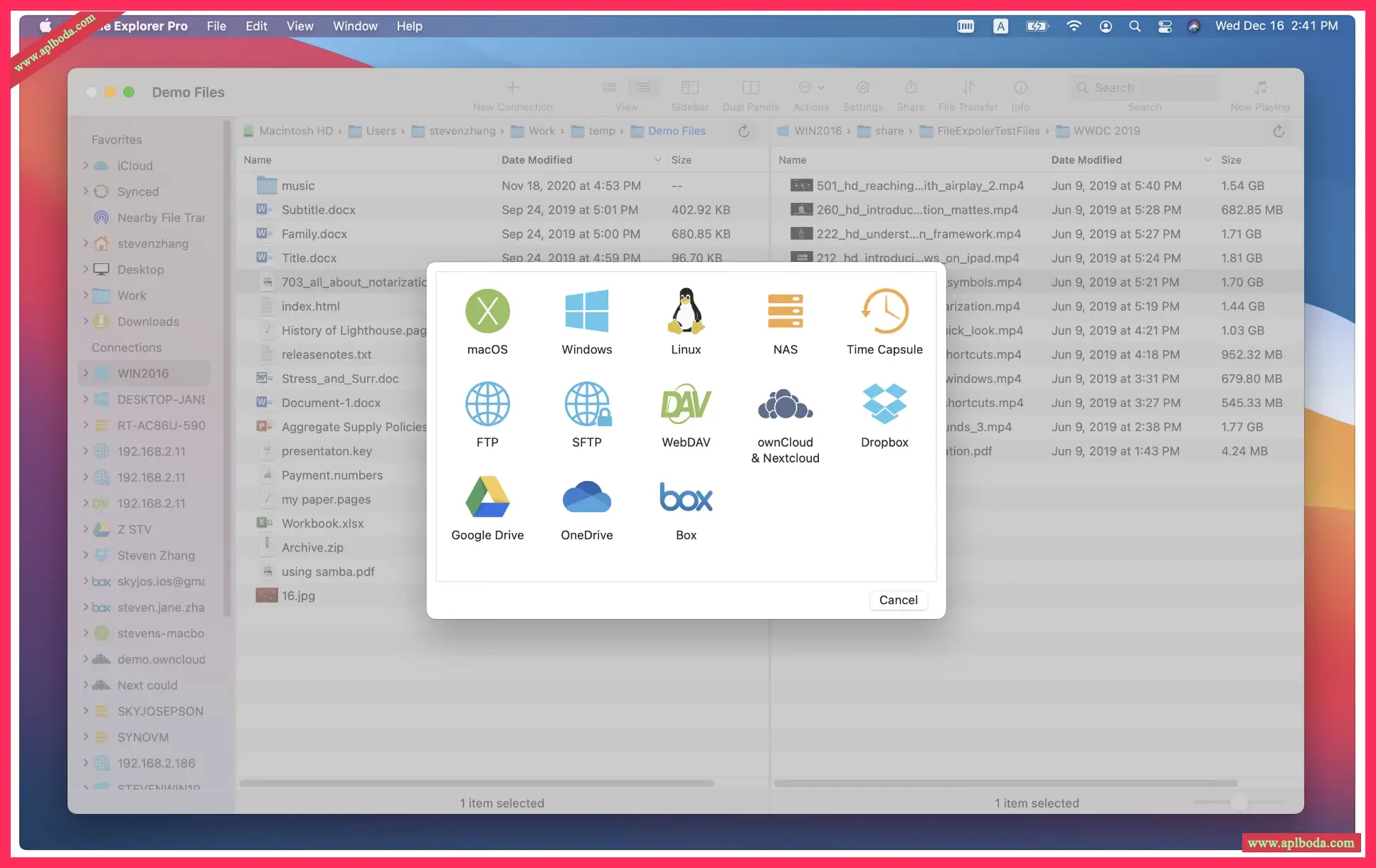Choose the FTP globe icon
The height and width of the screenshot is (868, 1376).
click(x=487, y=403)
